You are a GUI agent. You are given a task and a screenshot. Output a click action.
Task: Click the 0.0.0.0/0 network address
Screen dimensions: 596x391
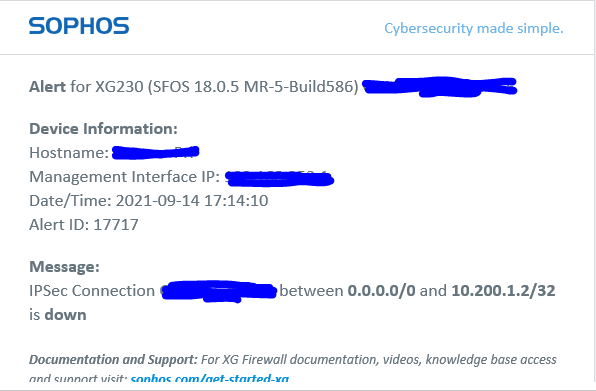[381, 291]
